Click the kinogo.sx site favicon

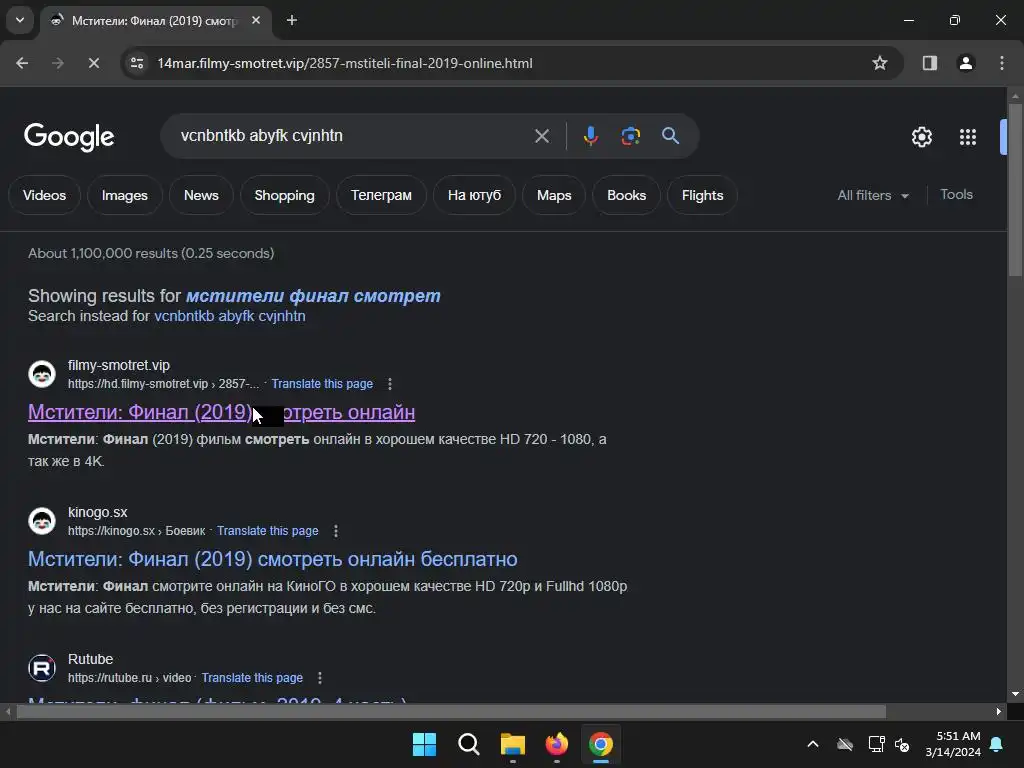[42, 521]
